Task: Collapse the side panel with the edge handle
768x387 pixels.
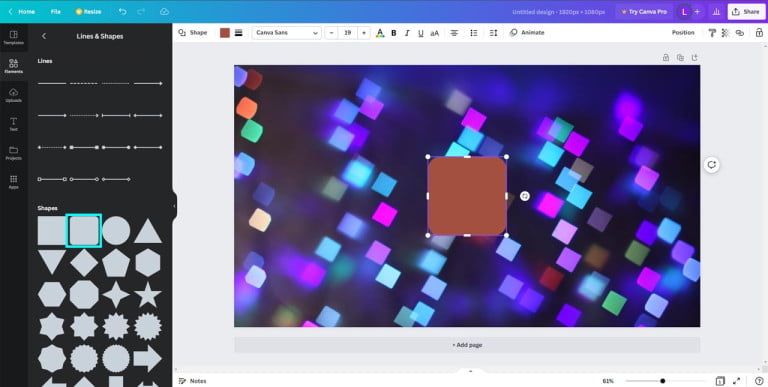Action: 174,206
